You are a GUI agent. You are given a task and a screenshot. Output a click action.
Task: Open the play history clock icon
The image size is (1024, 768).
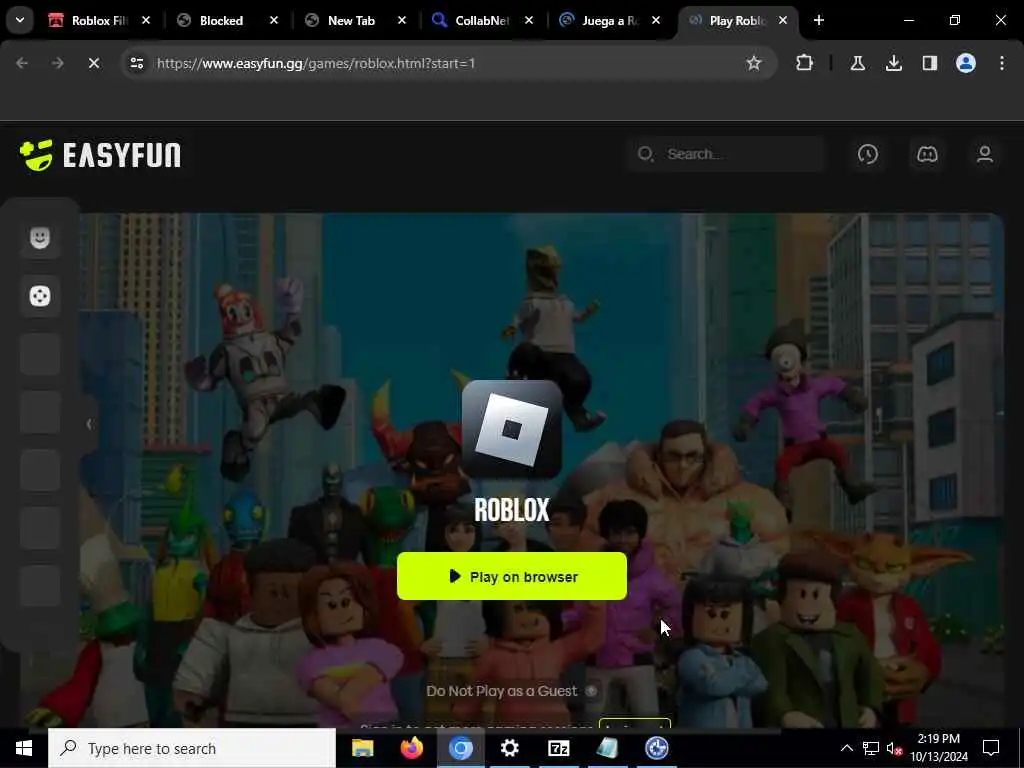click(x=867, y=154)
